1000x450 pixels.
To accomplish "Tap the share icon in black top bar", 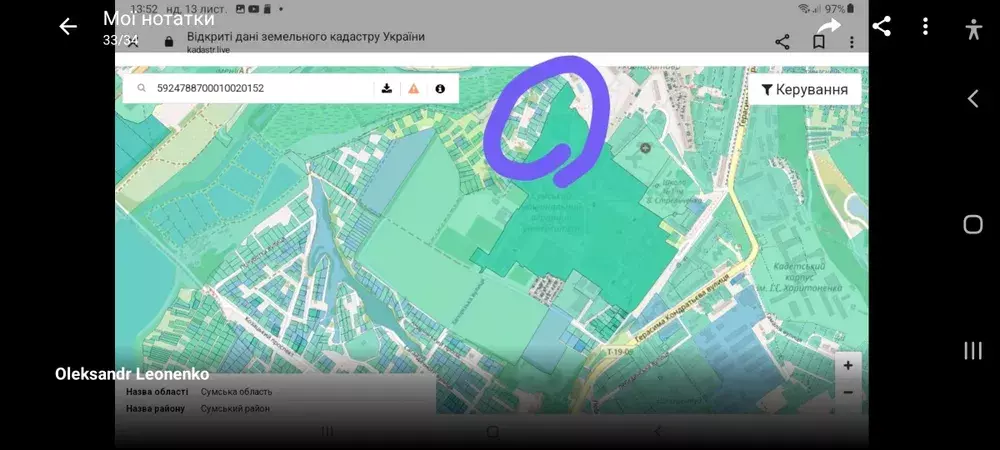I will coord(881,27).
